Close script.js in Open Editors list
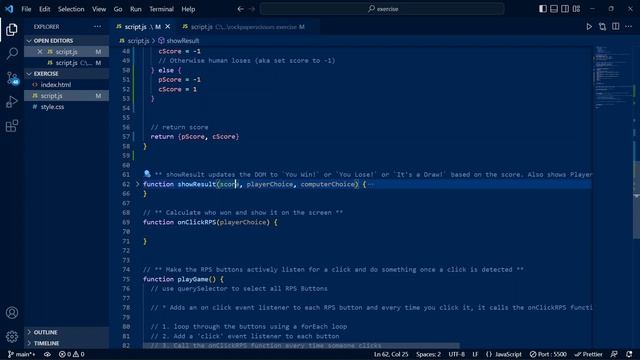The height and width of the screenshot is (360, 640). 40,52
